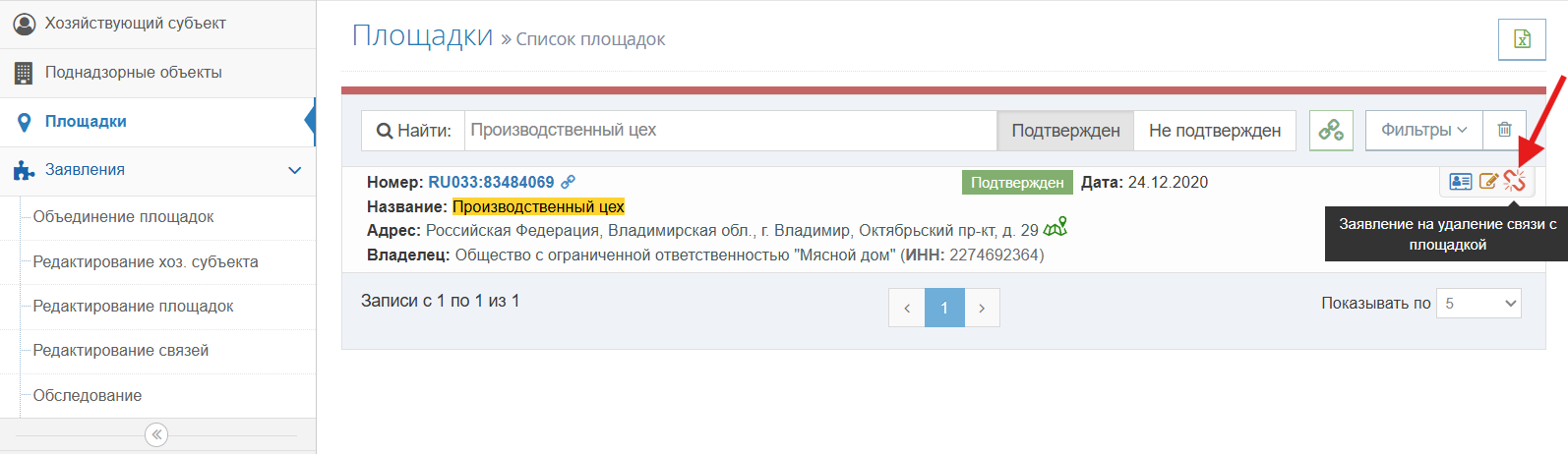Screen dimensions: 1568x454
Task: Click the red broken-link delete connection icon
Action: pos(1514,181)
